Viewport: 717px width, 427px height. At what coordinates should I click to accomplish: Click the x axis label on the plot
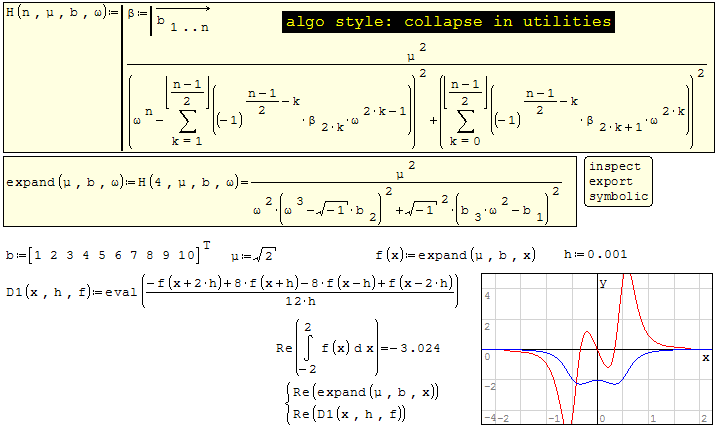coord(705,357)
